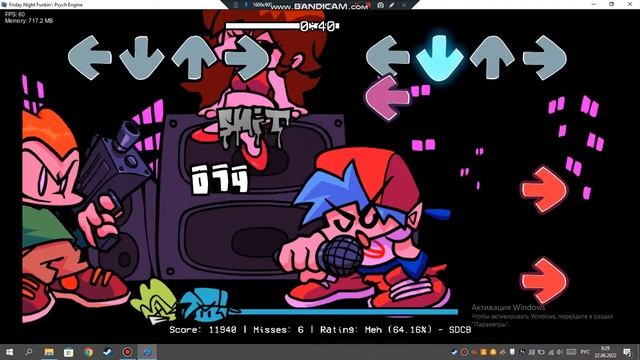Click the opponent's down arrow receptor
The width and height of the screenshot is (640, 360).
coord(142,57)
